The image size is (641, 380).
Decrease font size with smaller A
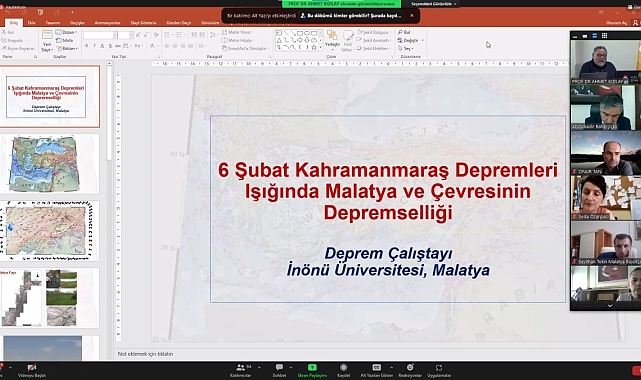pyautogui.click(x=146, y=36)
